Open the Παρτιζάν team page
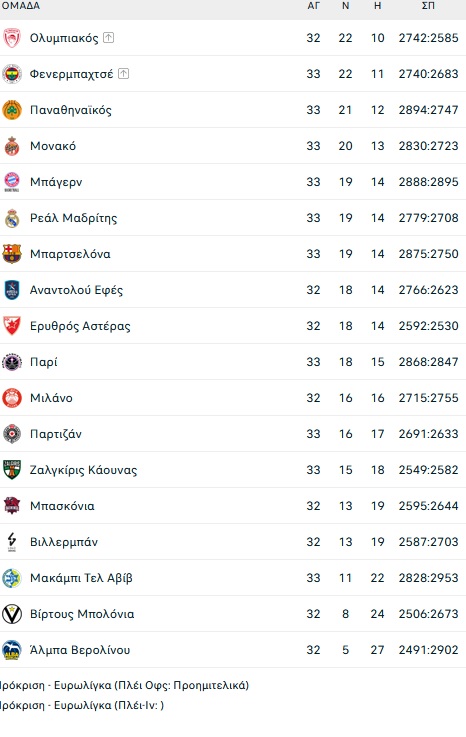 coord(56,434)
